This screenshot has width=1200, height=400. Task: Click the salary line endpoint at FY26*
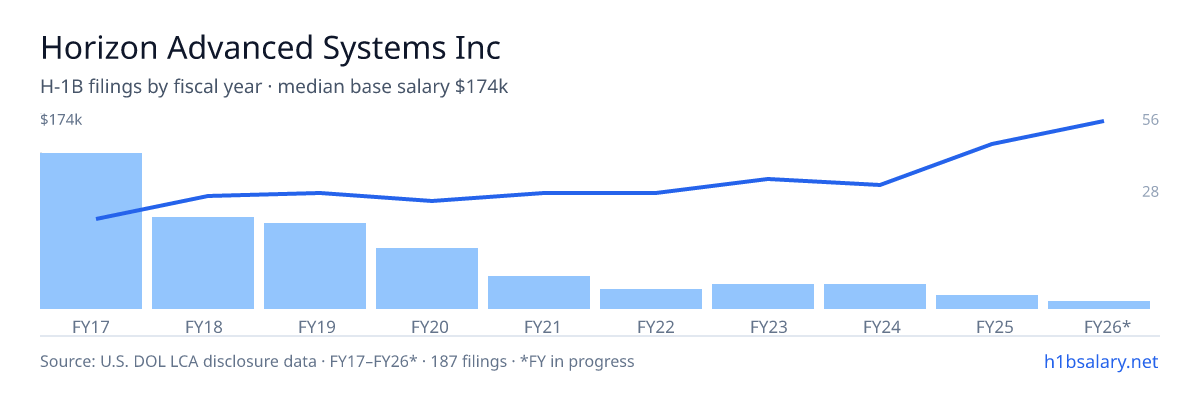(1103, 121)
